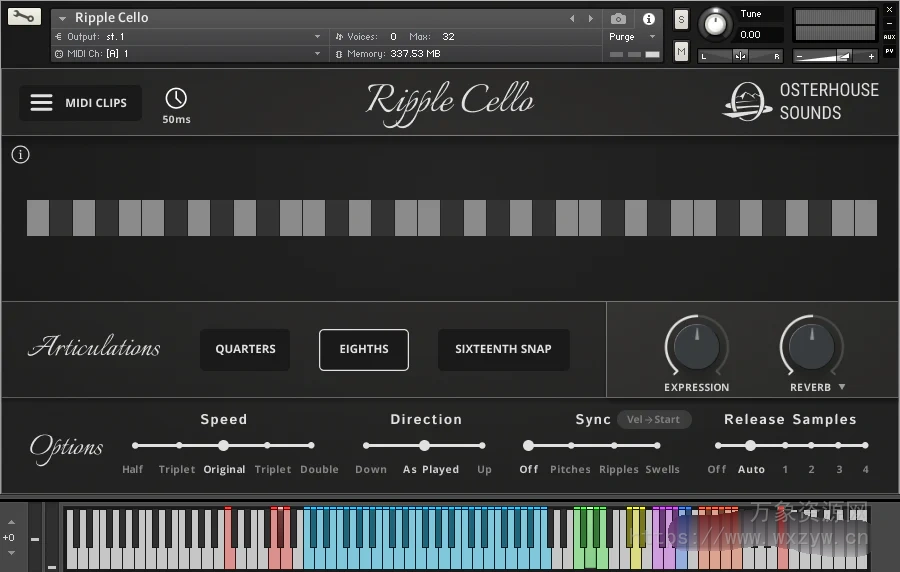Set Release Samples to 4
Viewport: 900px width, 572px height.
pyautogui.click(x=865, y=469)
